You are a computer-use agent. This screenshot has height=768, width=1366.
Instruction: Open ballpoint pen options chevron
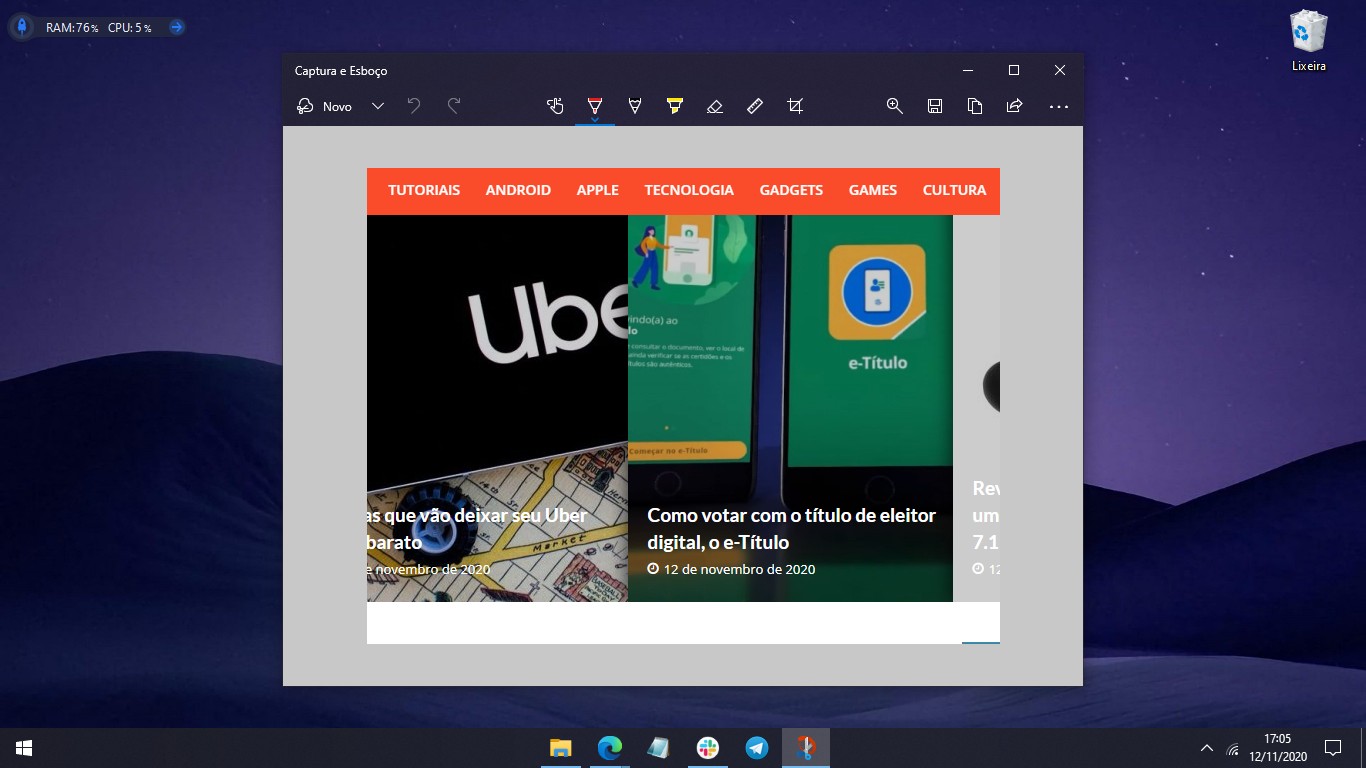click(x=595, y=120)
